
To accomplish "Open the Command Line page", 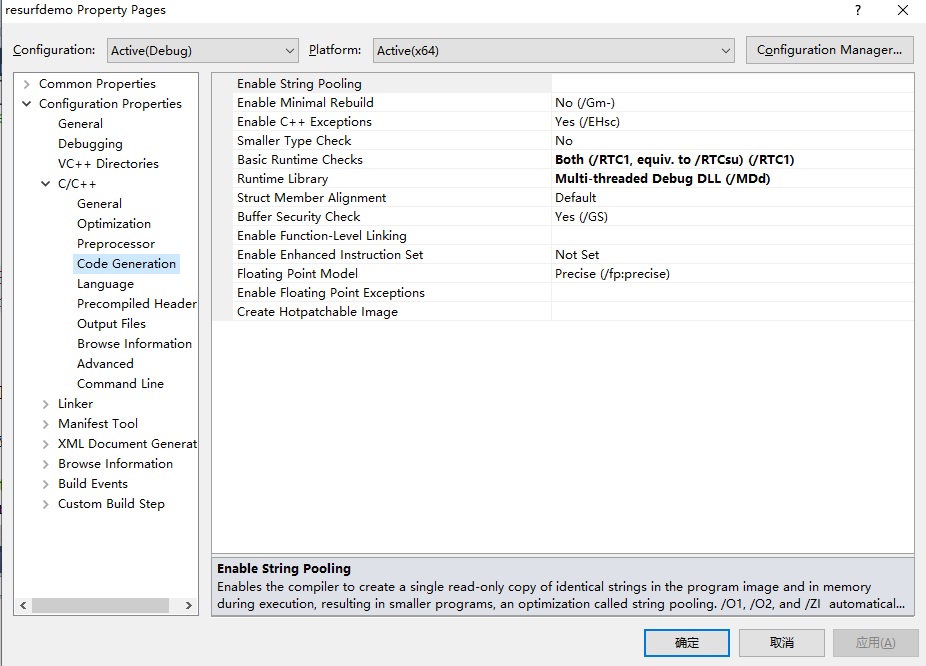I will coord(120,384).
